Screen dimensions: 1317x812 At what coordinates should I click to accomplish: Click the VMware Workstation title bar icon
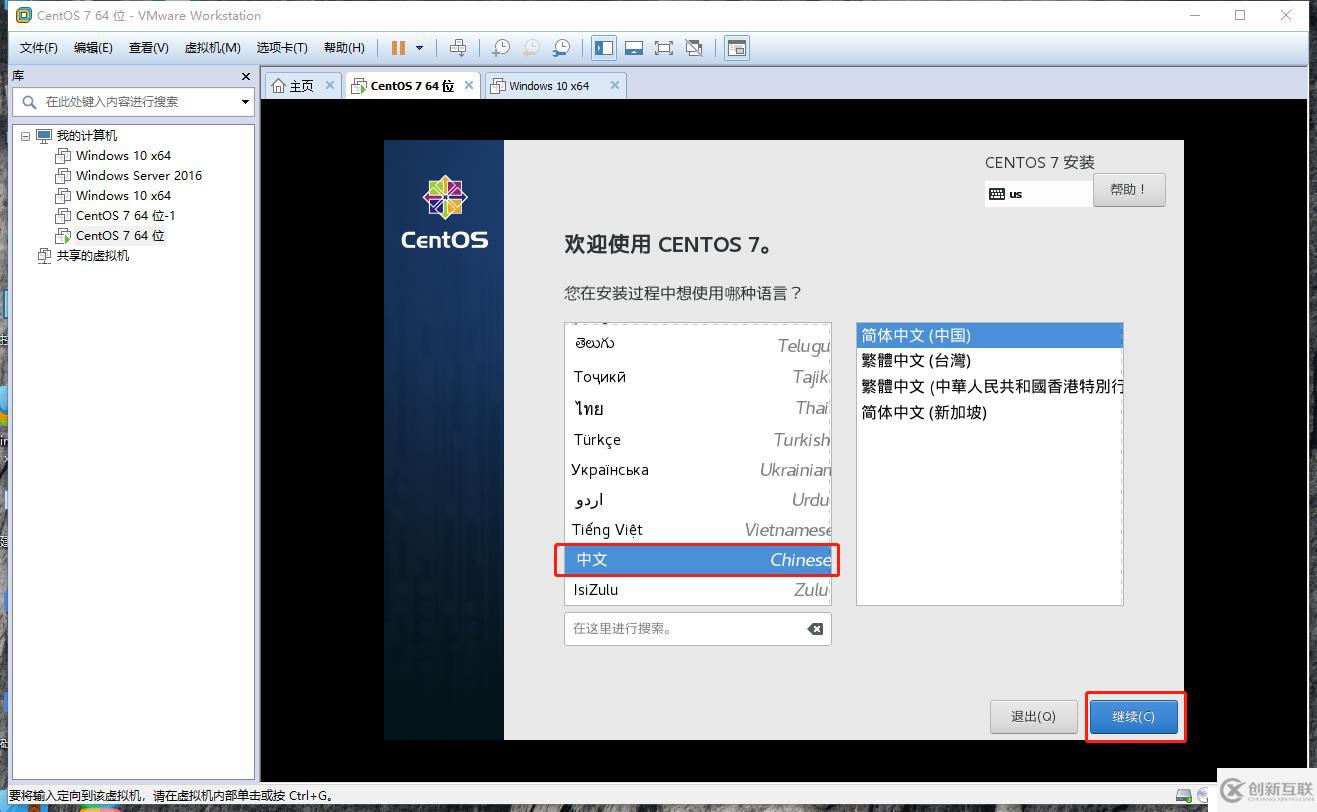pyautogui.click(x=23, y=15)
